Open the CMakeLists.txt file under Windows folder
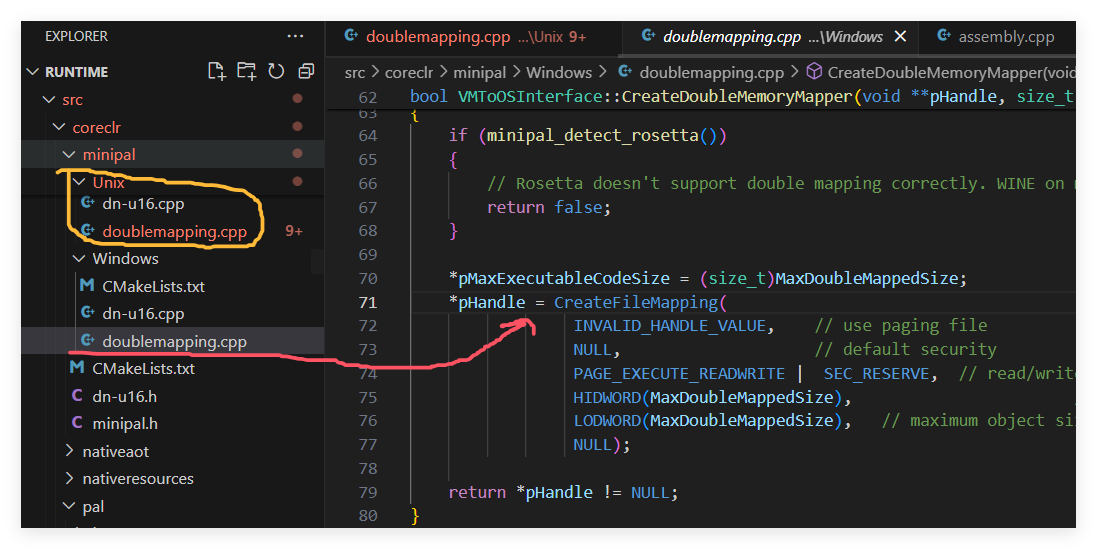1097x549 pixels. 153,286
